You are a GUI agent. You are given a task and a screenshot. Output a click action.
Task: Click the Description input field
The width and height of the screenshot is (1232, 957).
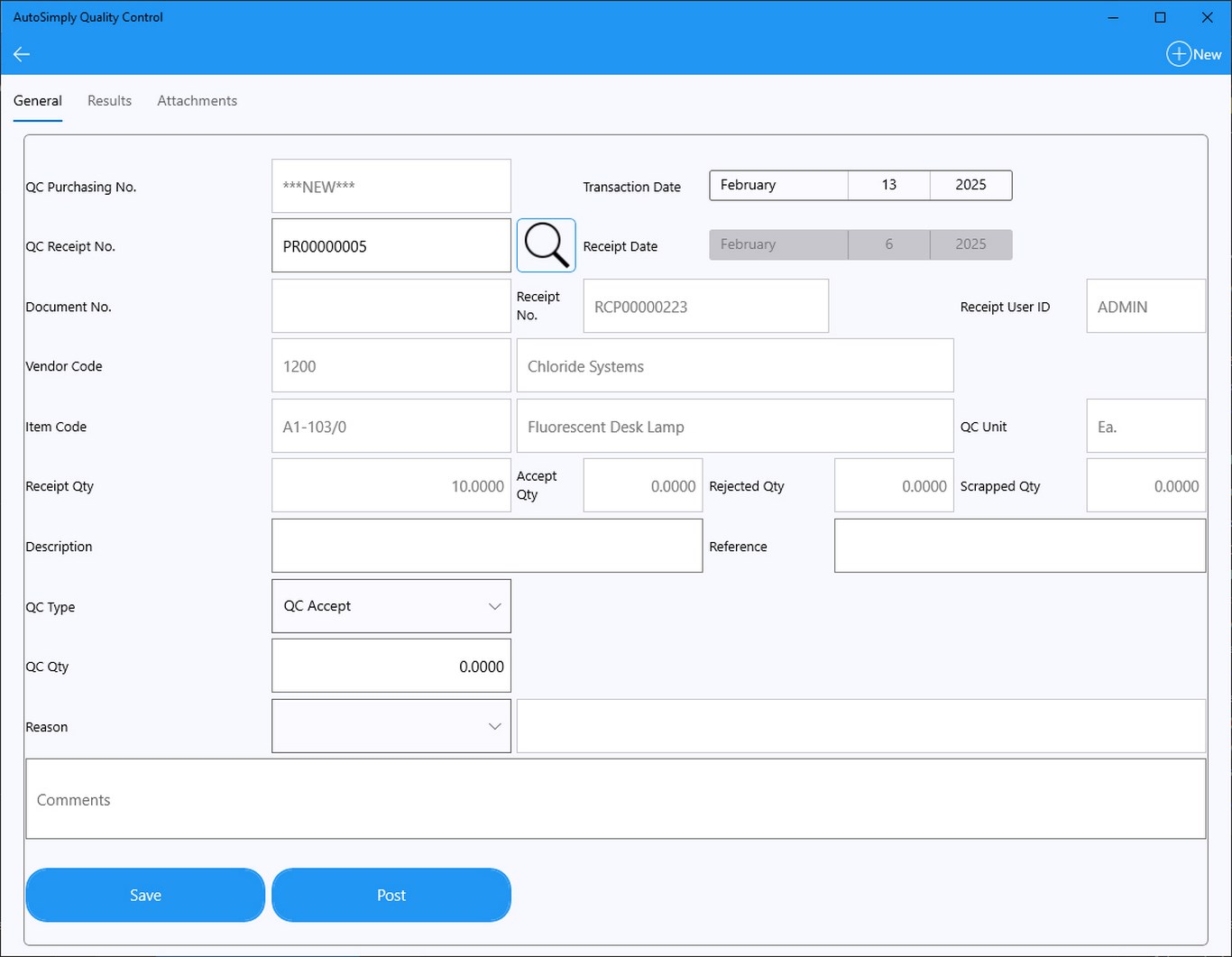(x=487, y=546)
